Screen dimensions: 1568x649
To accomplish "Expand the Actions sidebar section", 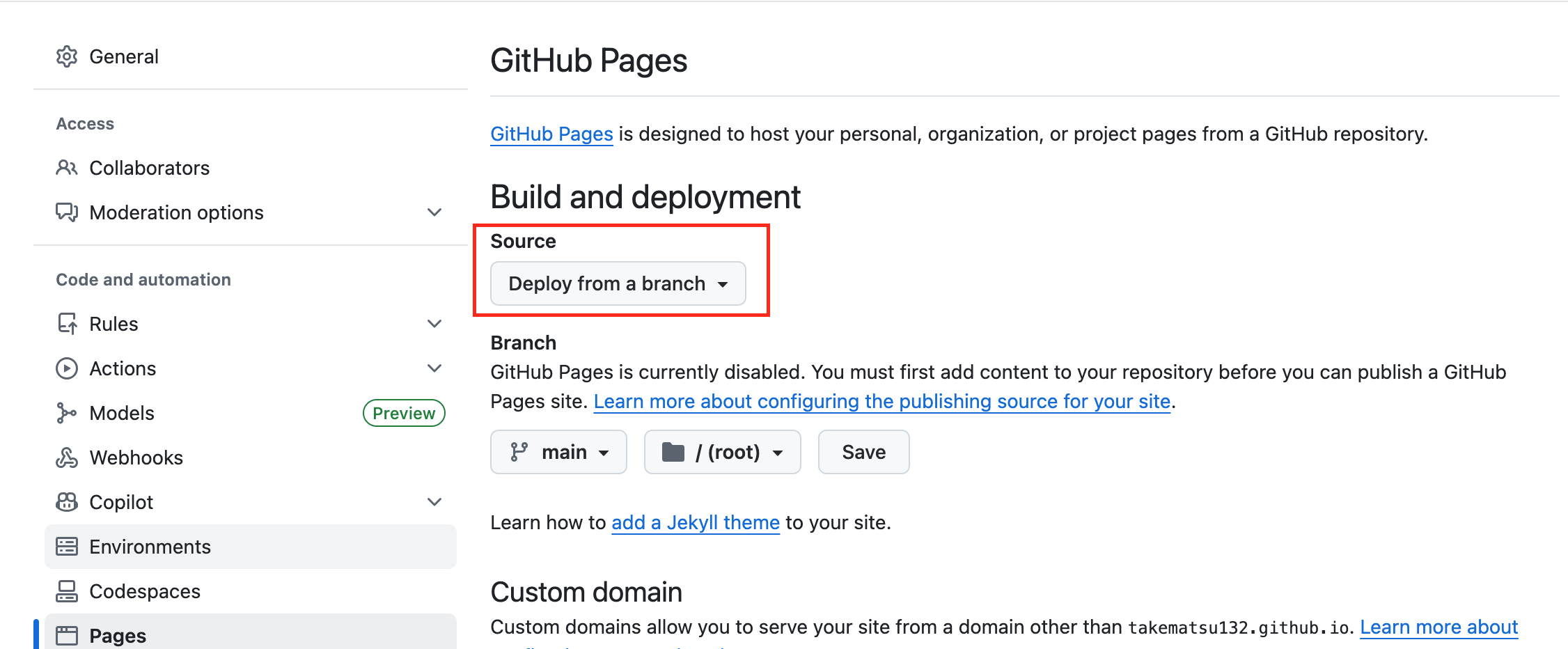I will click(434, 368).
